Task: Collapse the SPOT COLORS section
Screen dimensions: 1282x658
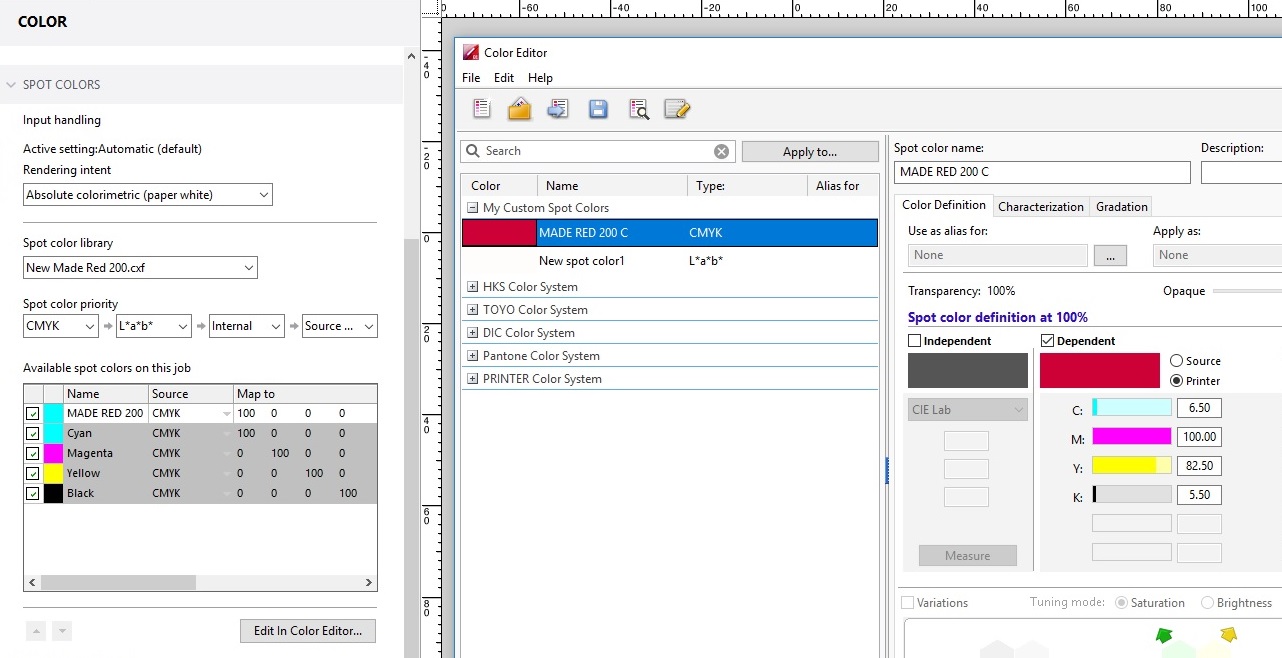Action: (13, 85)
